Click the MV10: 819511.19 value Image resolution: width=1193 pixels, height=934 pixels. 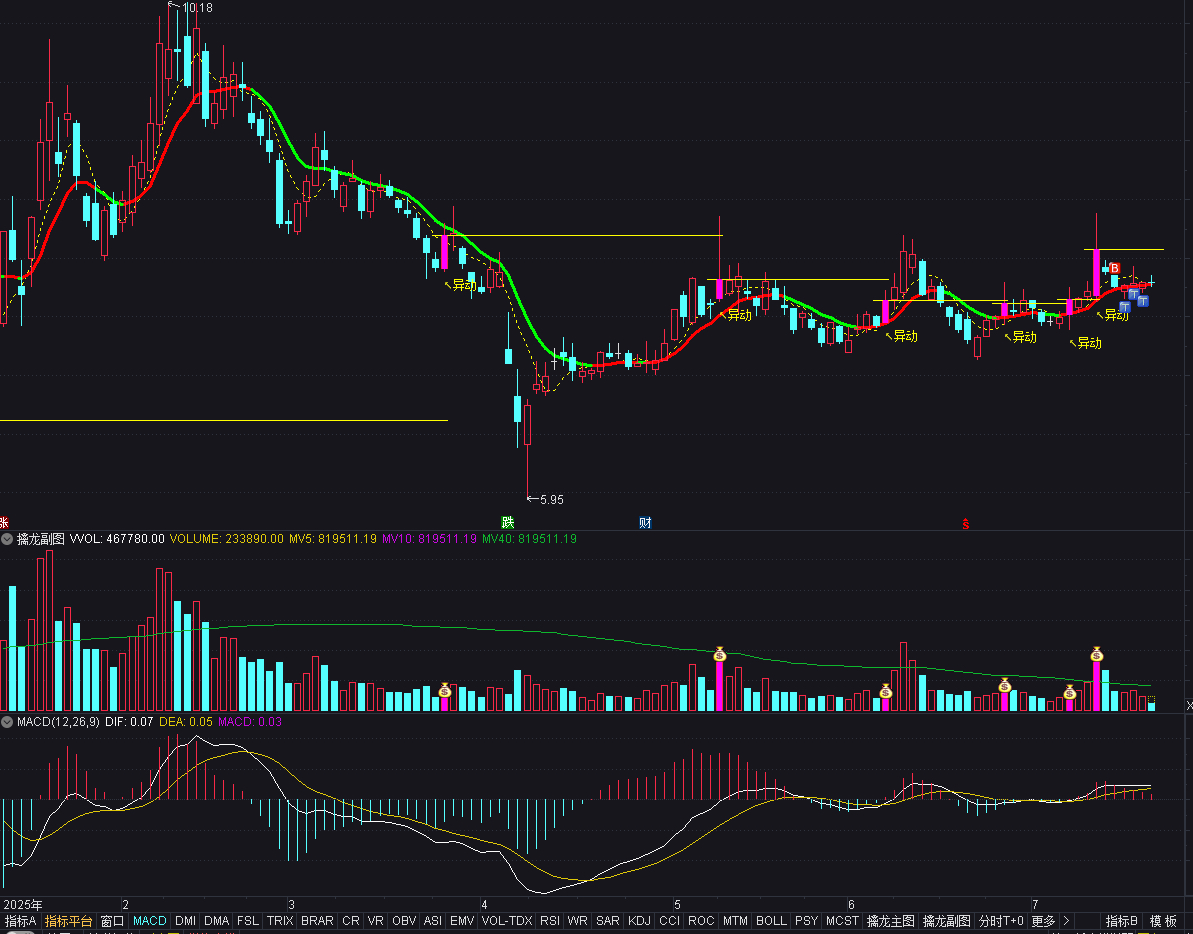tap(429, 539)
